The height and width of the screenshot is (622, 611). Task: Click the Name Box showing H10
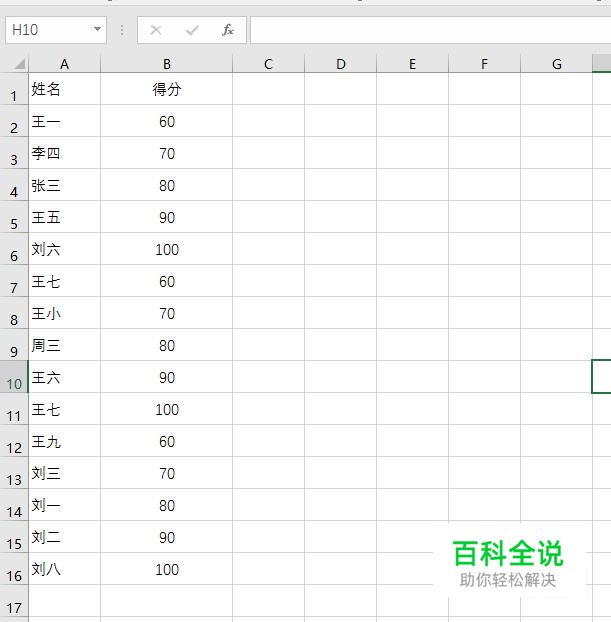pyautogui.click(x=56, y=30)
